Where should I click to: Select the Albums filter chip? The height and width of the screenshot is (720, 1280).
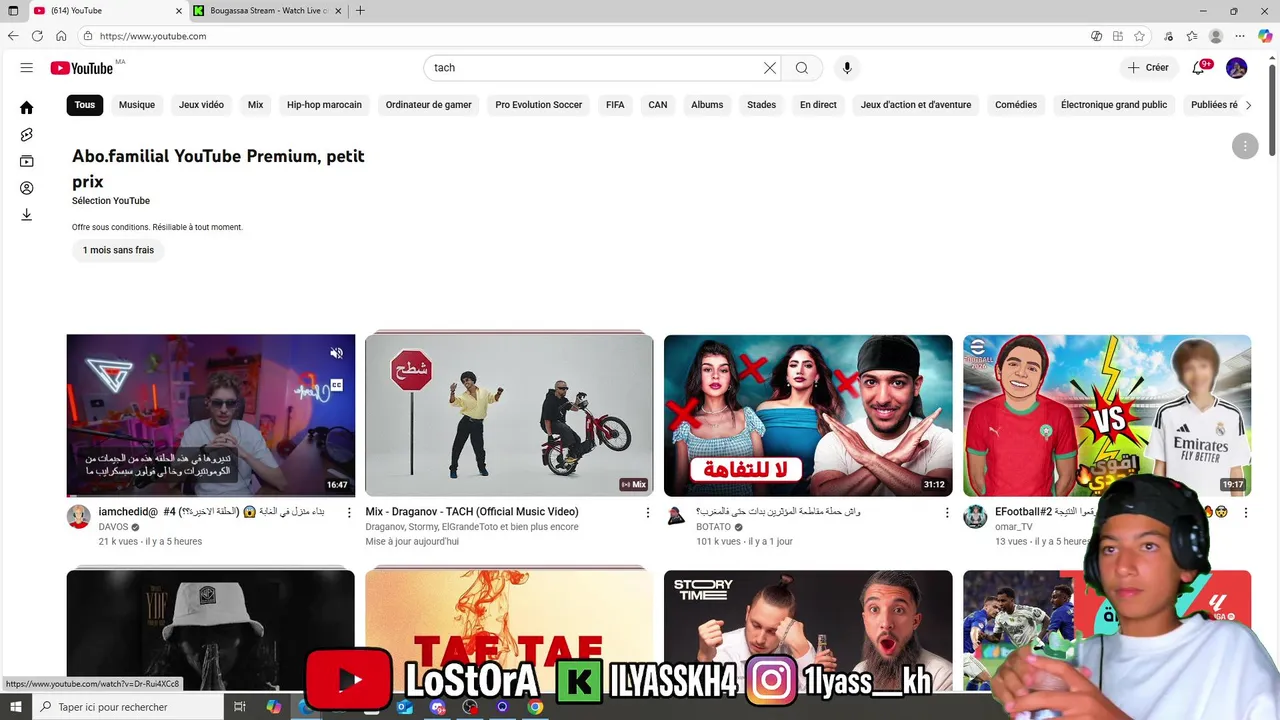coord(707,105)
